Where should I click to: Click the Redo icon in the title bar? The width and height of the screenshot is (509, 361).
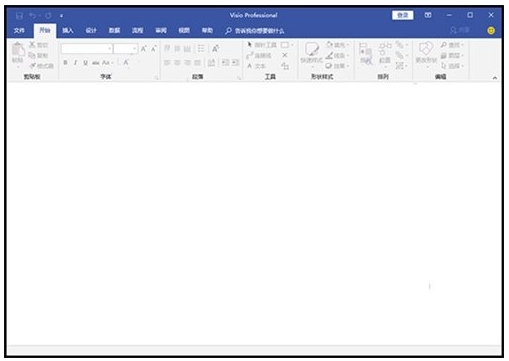coord(48,16)
